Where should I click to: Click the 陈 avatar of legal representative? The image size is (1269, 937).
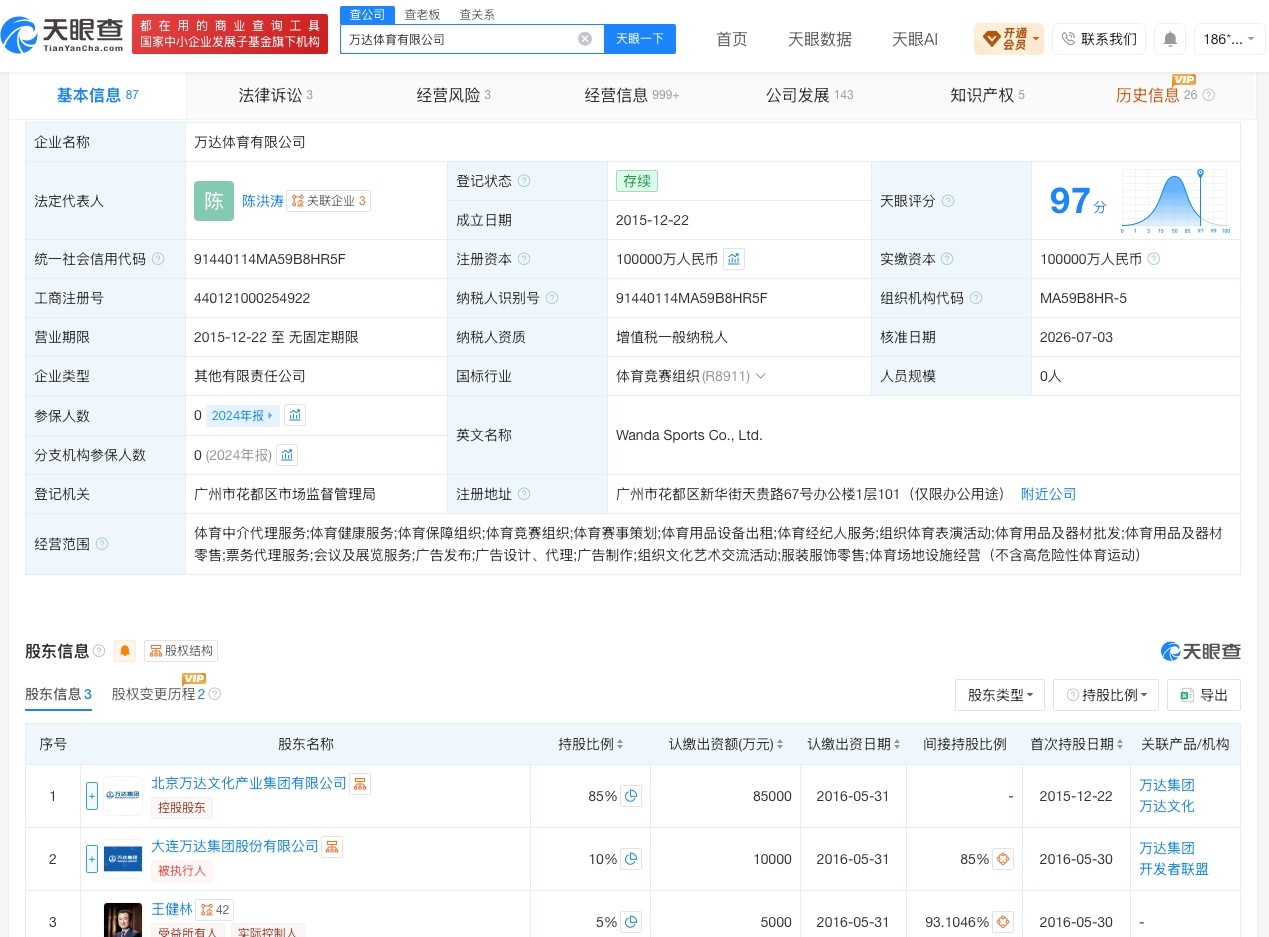(214, 201)
